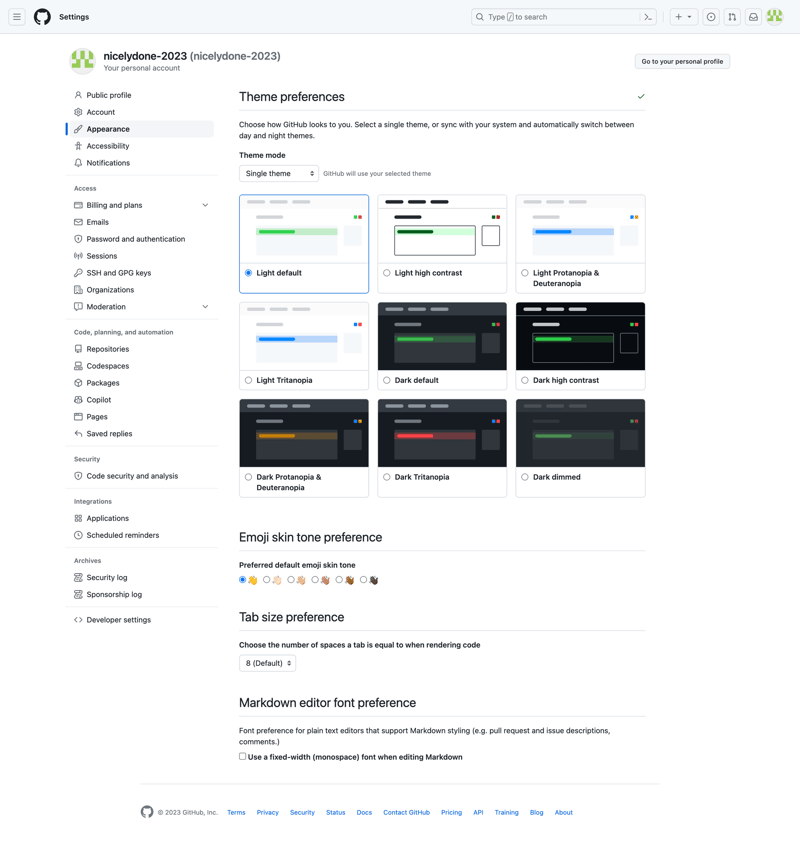Go to Accessibility settings
800x845 pixels.
click(107, 146)
